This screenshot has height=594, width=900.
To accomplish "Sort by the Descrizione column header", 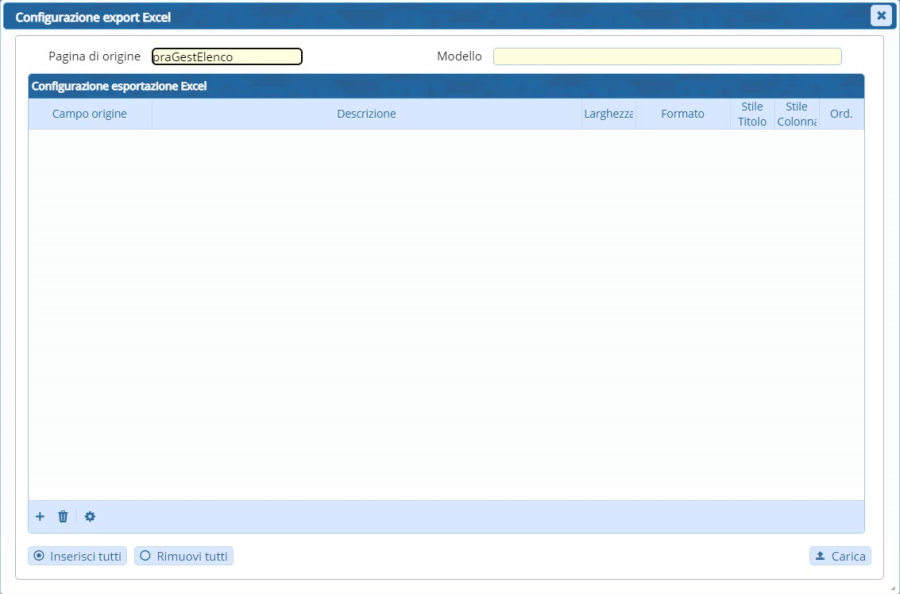I will click(x=366, y=114).
